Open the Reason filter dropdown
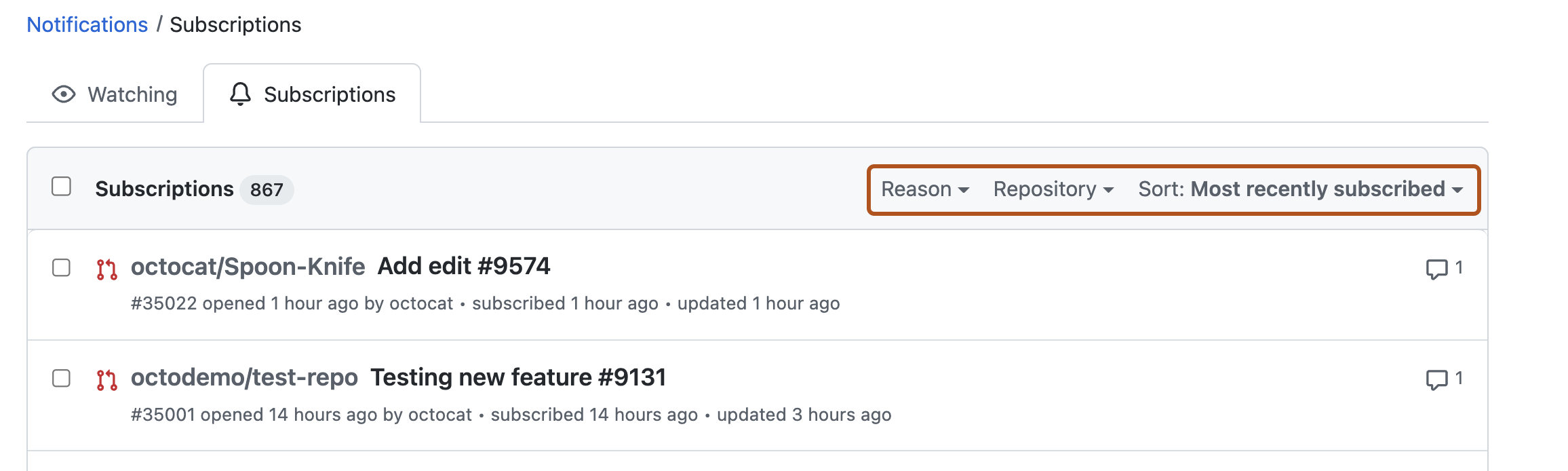Image resolution: width=1568 pixels, height=471 pixels. click(924, 189)
